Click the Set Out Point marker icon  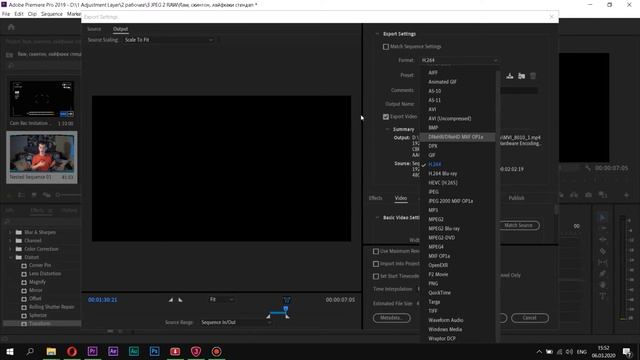tap(180, 300)
